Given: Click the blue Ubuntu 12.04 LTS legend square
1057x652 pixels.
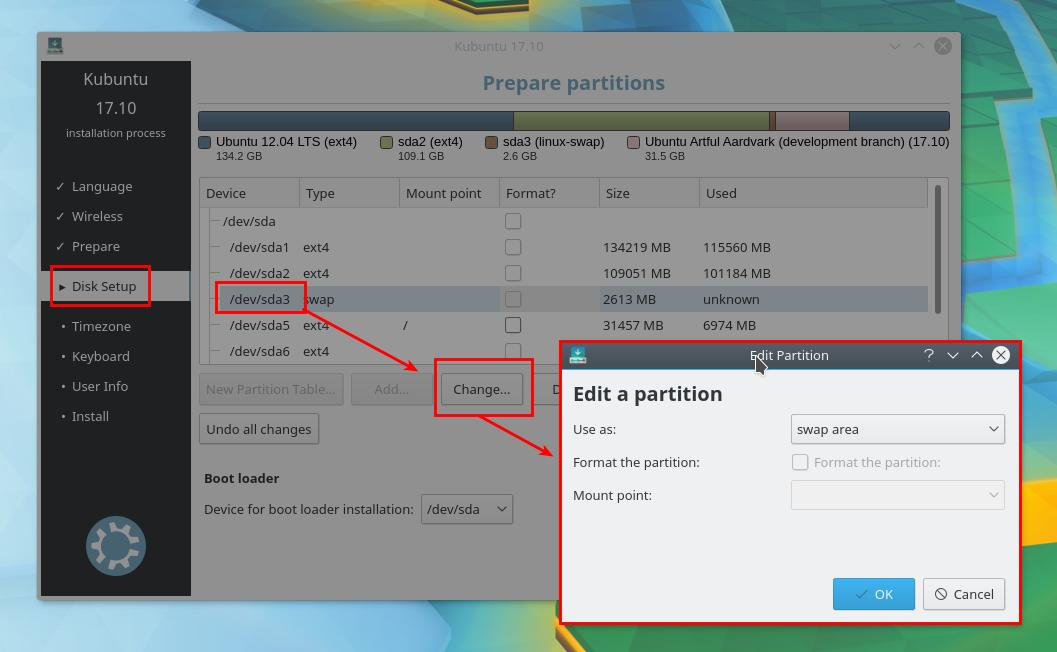Looking at the screenshot, I should coord(206,142).
